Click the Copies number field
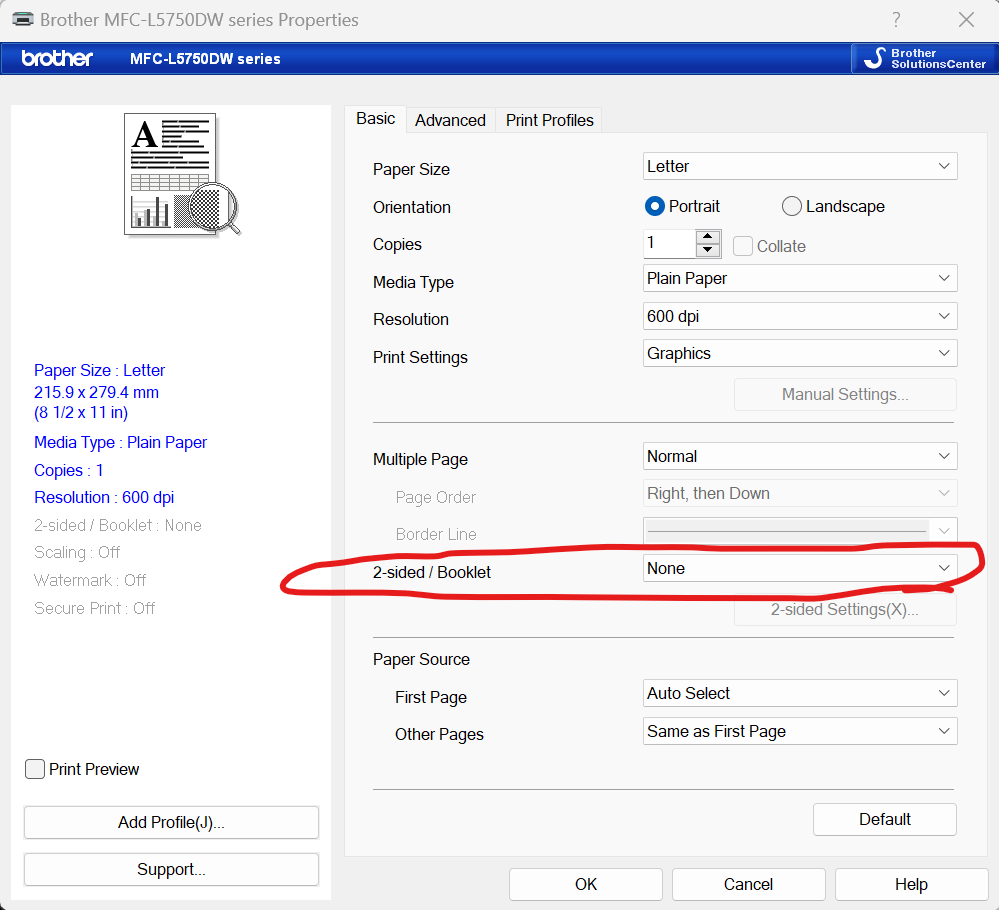Image resolution: width=999 pixels, height=910 pixels. 669,243
